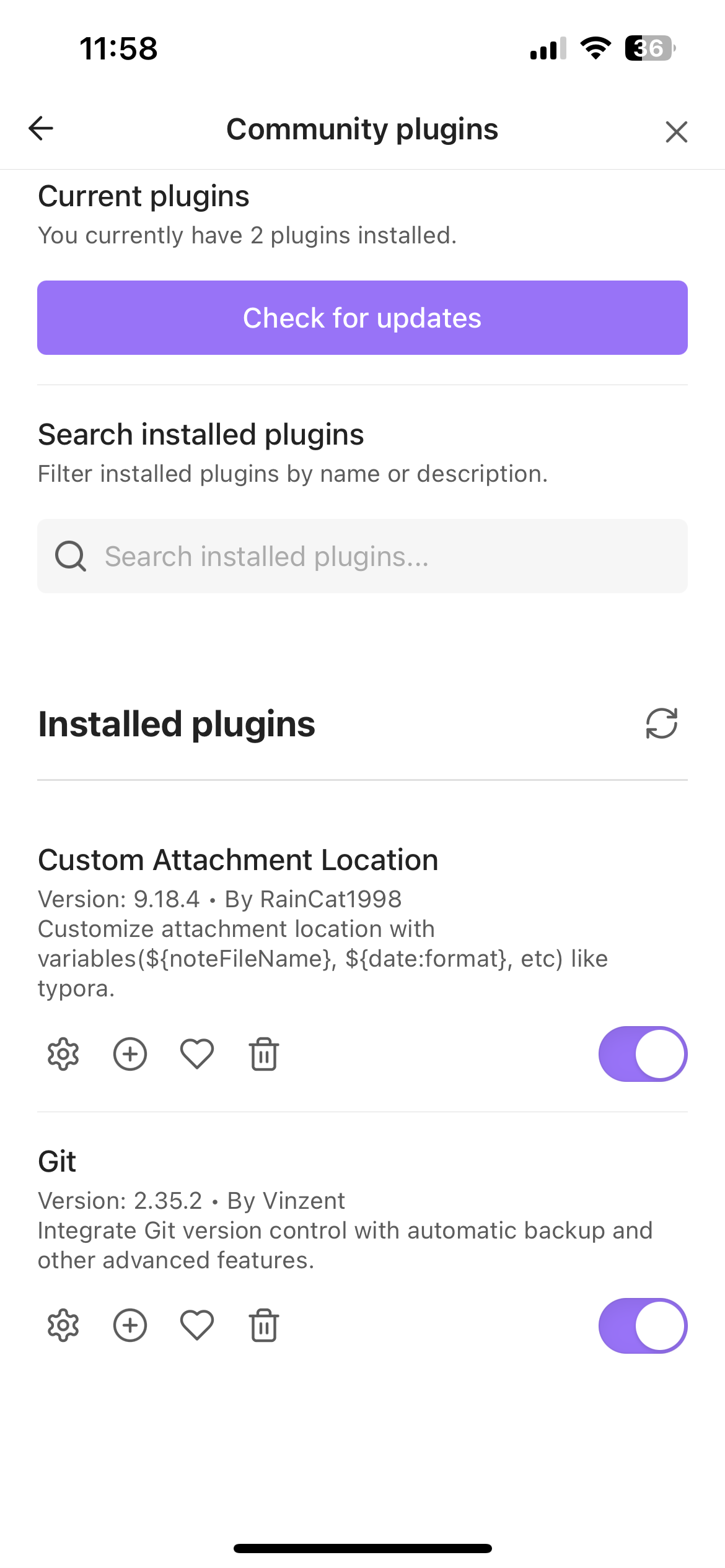Open Git plugin settings gear
Screen dimensions: 725x1568
(x=63, y=1326)
